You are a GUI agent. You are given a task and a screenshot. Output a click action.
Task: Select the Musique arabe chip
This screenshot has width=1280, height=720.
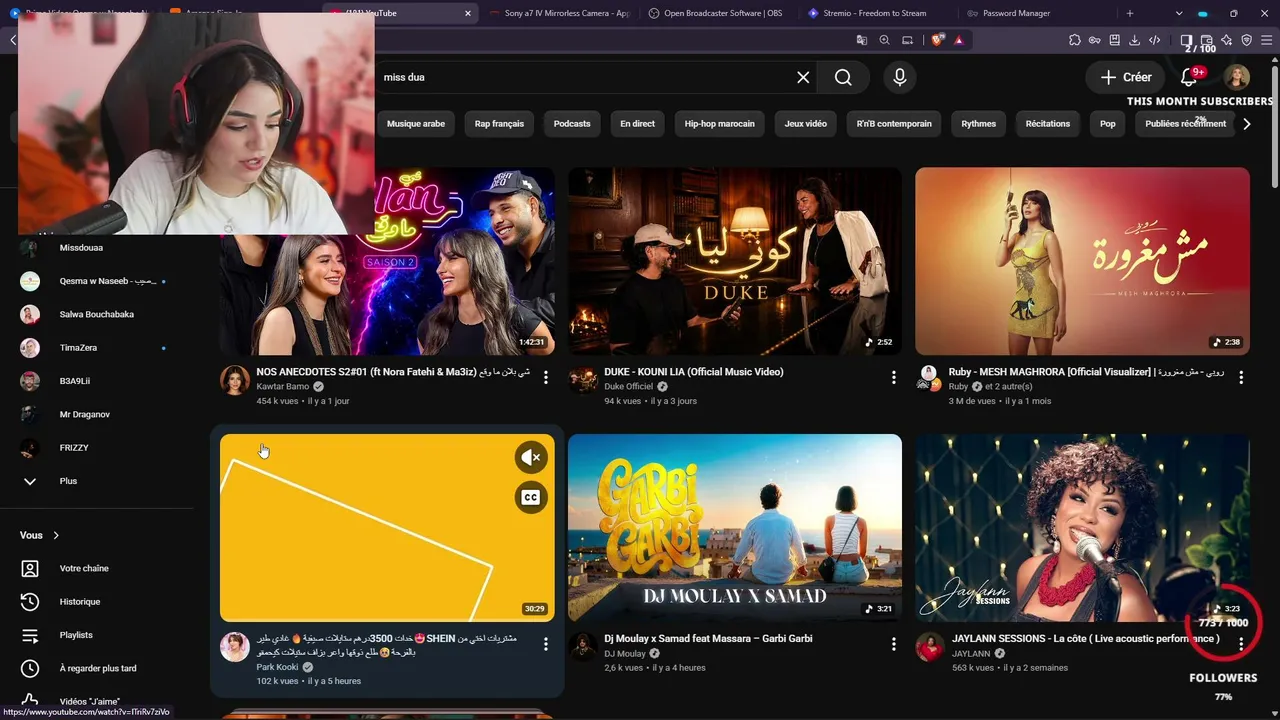click(x=416, y=124)
